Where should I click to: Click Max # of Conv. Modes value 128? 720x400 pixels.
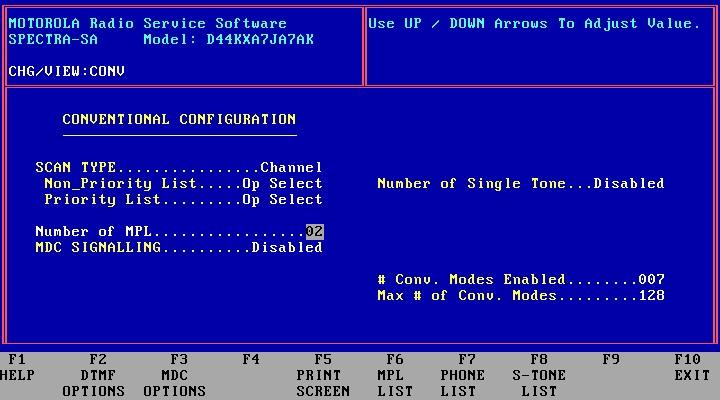pyautogui.click(x=652, y=295)
